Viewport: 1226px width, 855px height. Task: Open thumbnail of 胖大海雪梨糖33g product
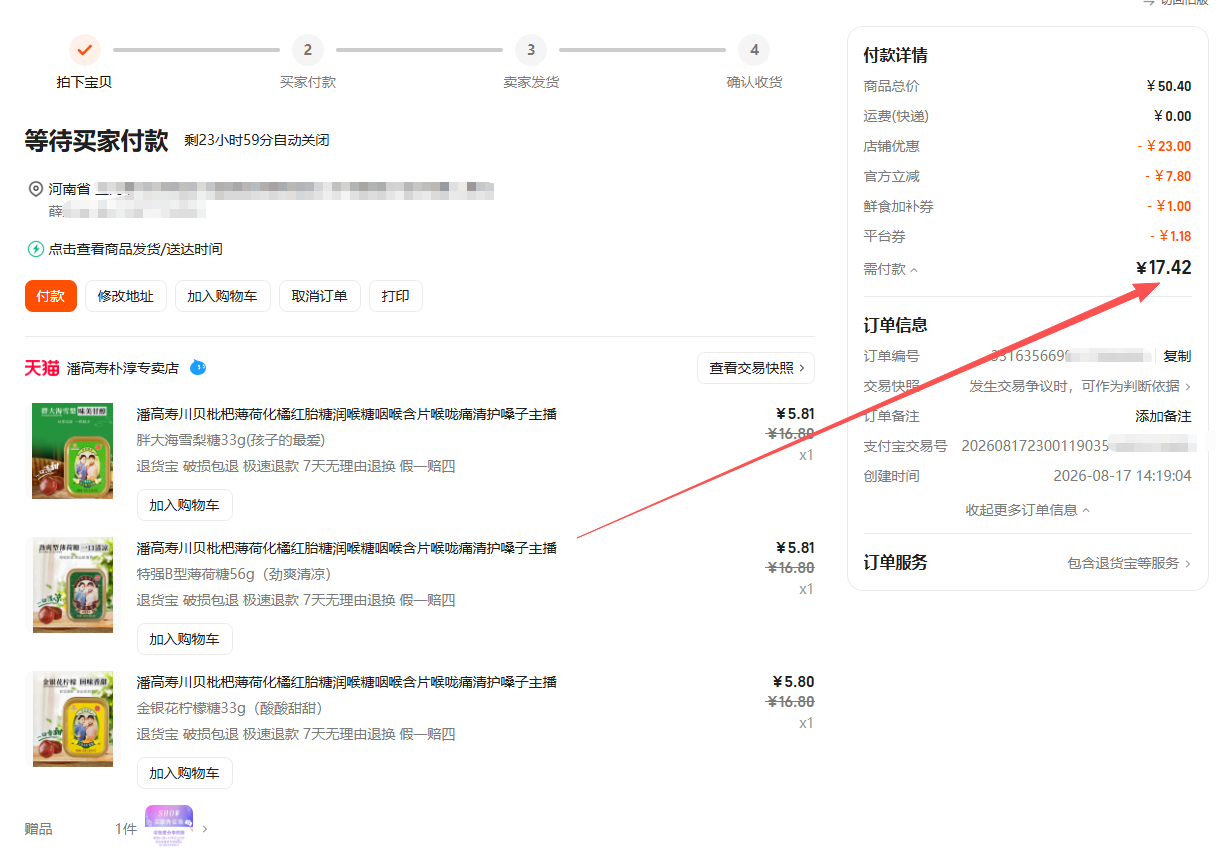tap(73, 450)
